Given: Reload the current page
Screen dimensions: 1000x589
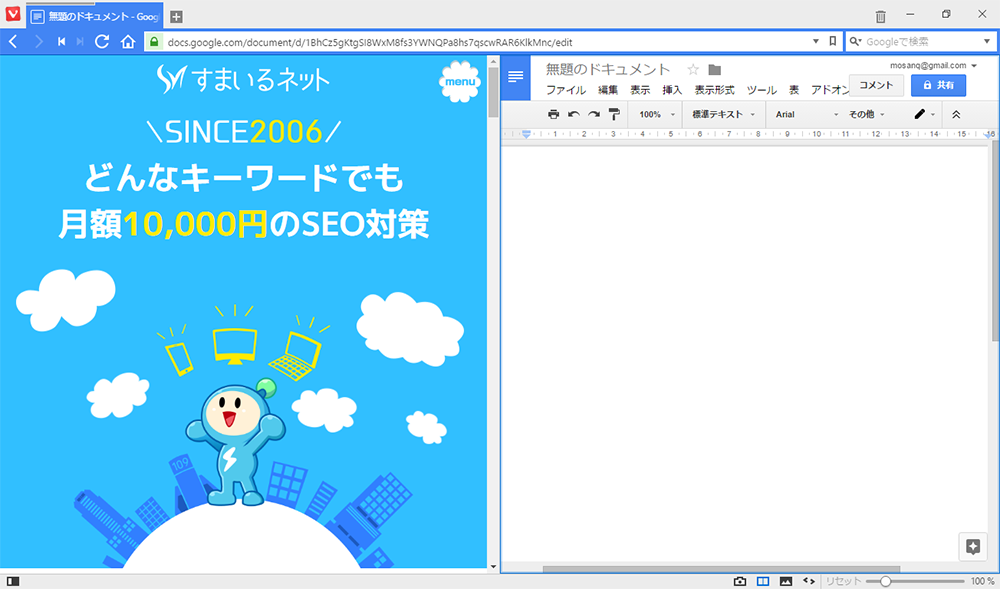Looking at the screenshot, I should point(101,42).
